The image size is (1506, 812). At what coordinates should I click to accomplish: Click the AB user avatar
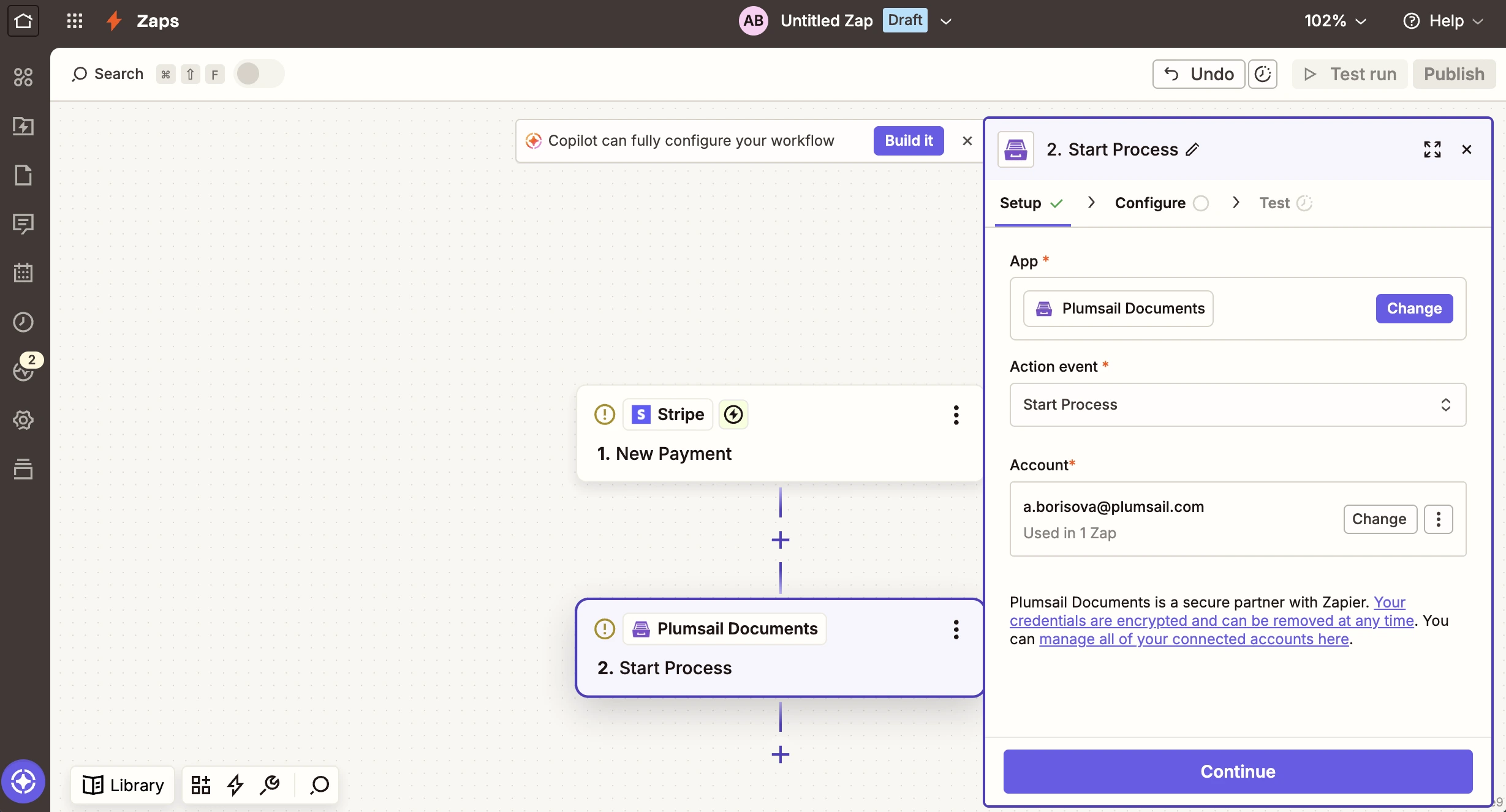click(754, 21)
